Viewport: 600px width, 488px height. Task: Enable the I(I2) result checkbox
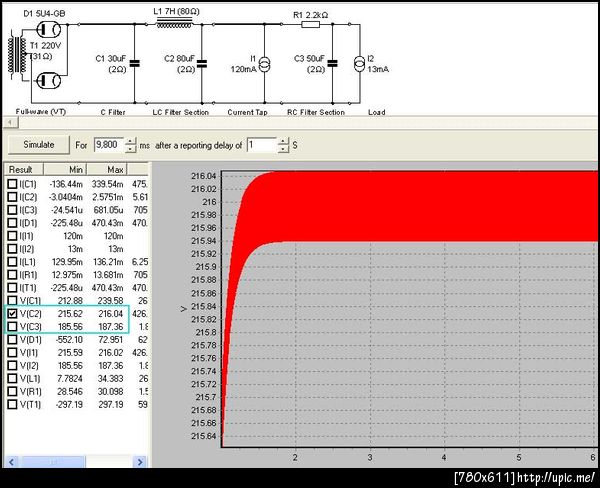13,249
